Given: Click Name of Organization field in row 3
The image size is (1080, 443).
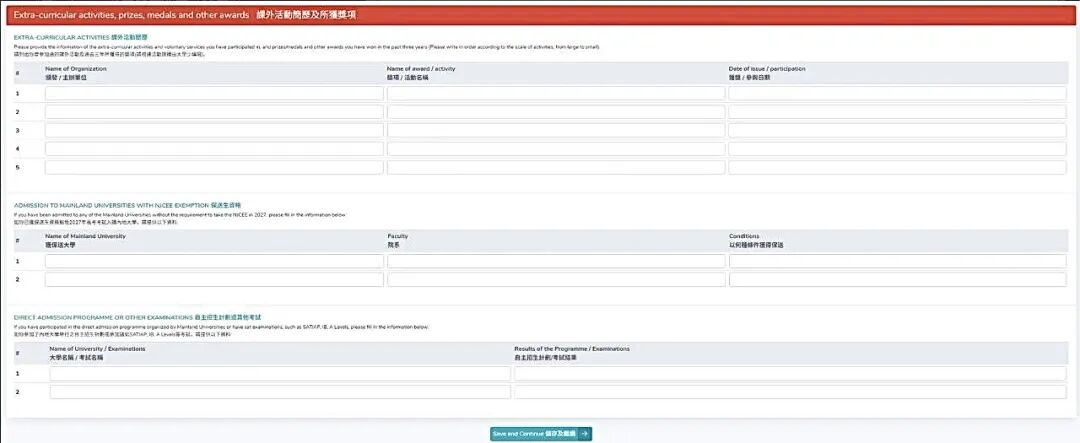Looking at the screenshot, I should [214, 130].
